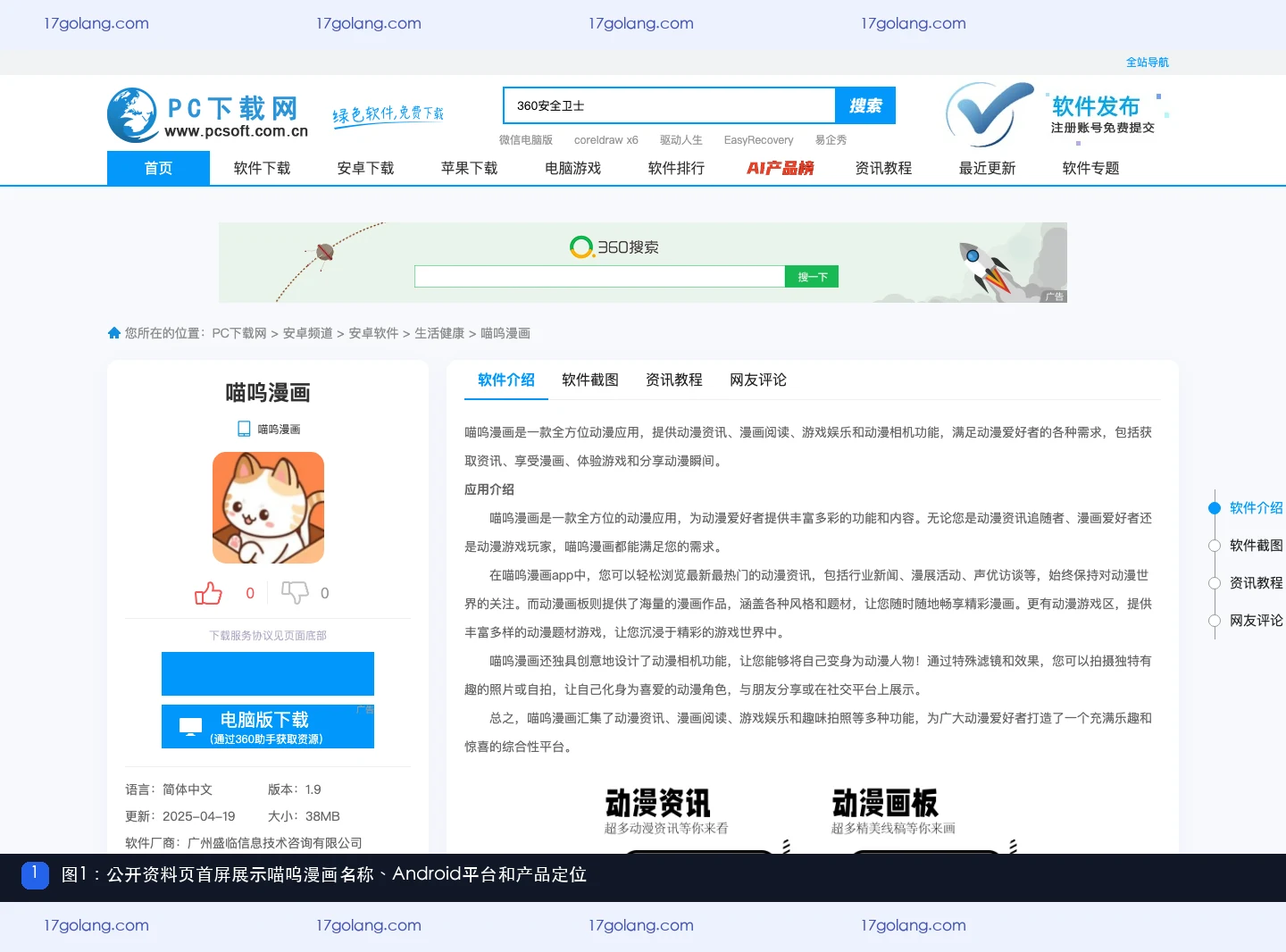Click the 安卓频道 breadcrumb link
The height and width of the screenshot is (952, 1286).
[x=308, y=333]
